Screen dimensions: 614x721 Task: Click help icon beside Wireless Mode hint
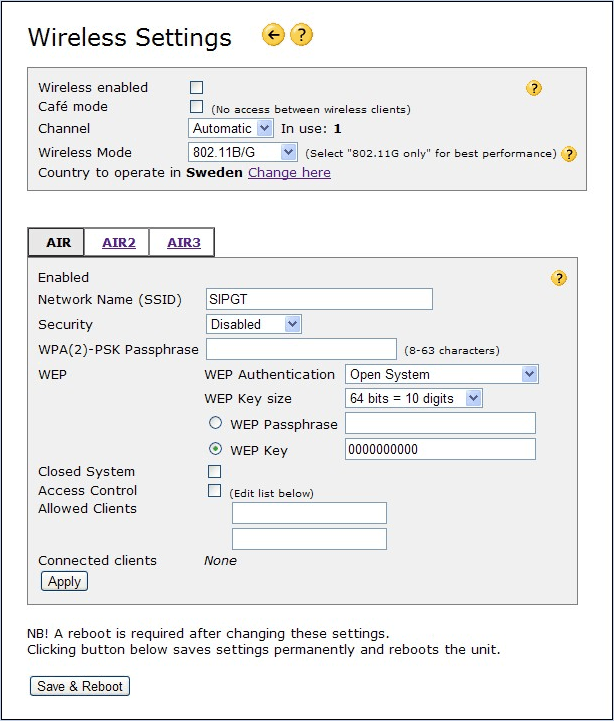[x=569, y=154]
